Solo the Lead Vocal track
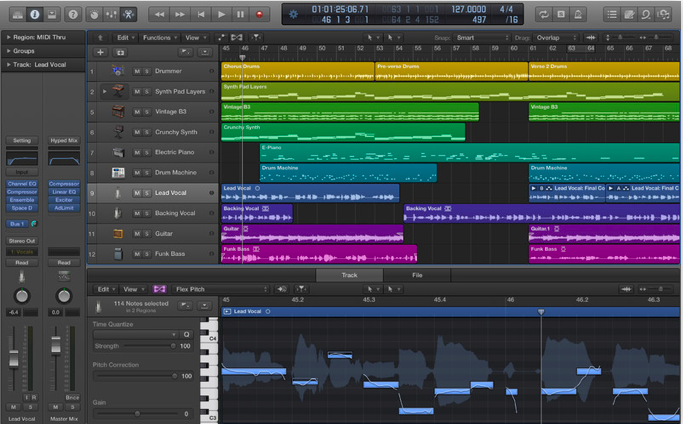Image resolution: width=683 pixels, height=424 pixels. (147, 193)
